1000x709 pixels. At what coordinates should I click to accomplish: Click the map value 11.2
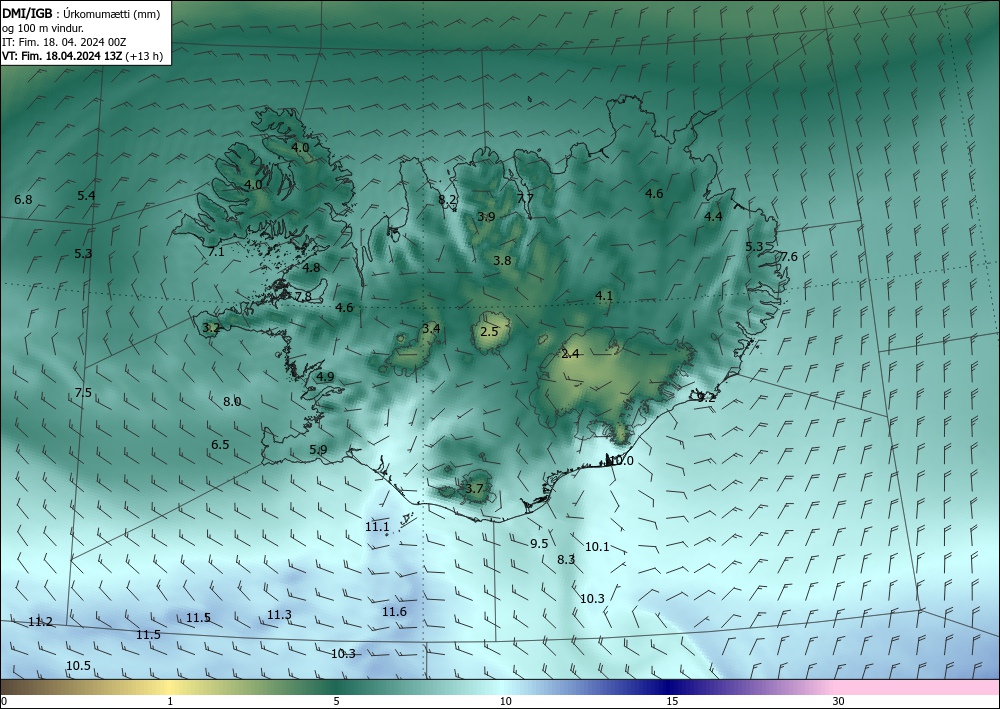41,622
